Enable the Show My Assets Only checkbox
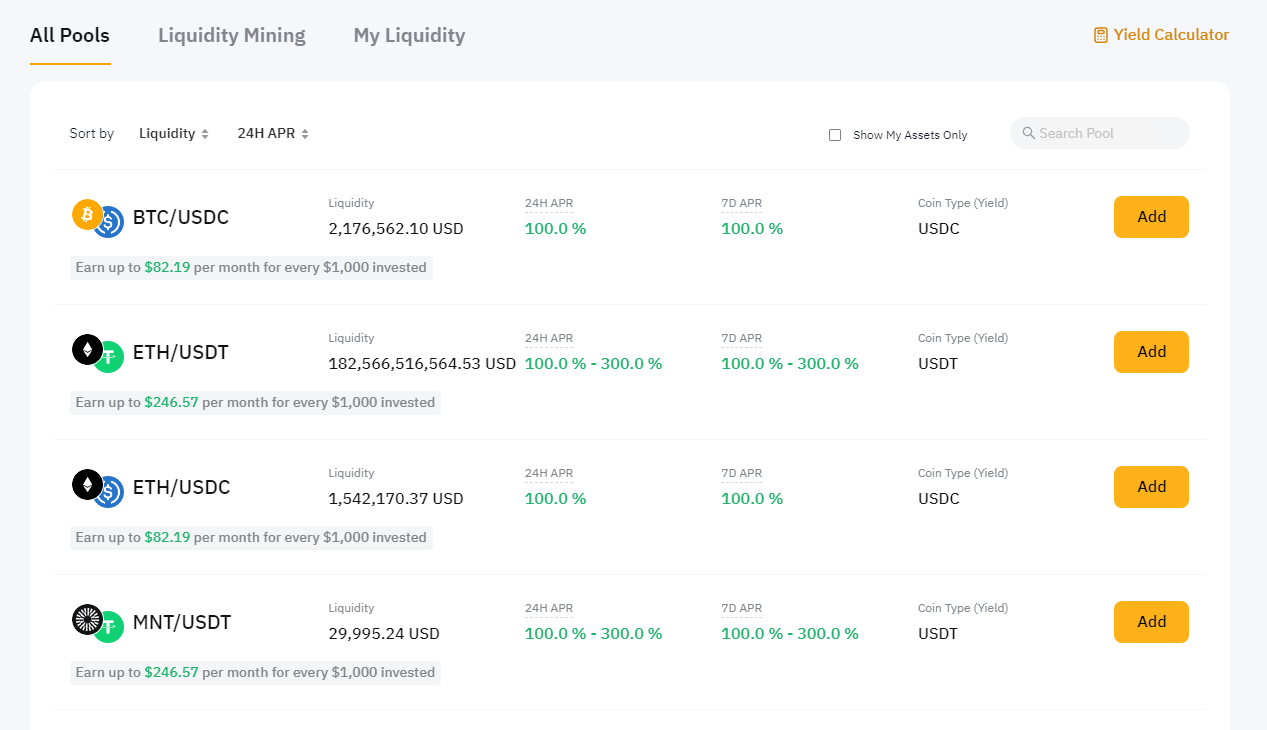The width and height of the screenshot is (1267, 730). pos(835,135)
